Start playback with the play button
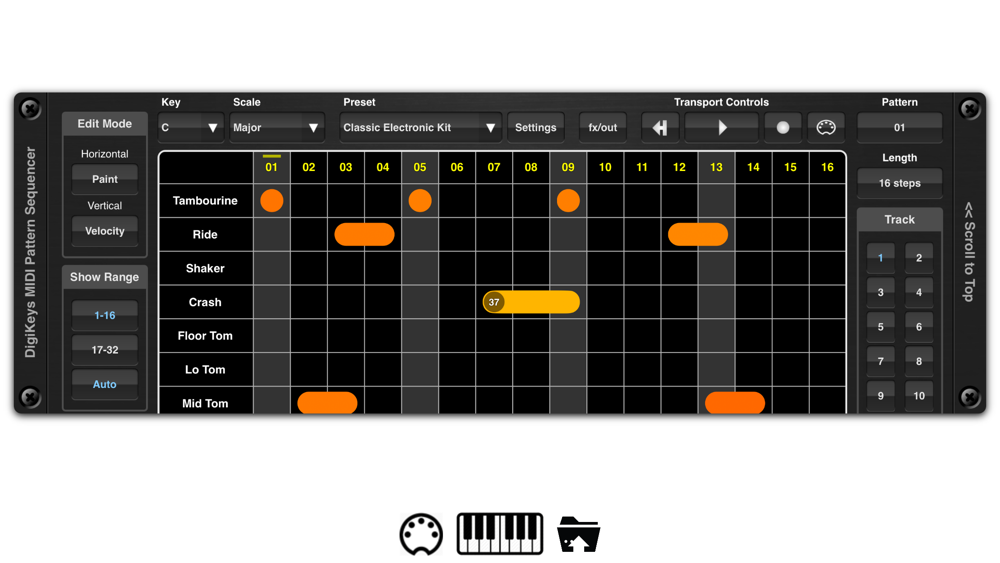 (x=721, y=128)
